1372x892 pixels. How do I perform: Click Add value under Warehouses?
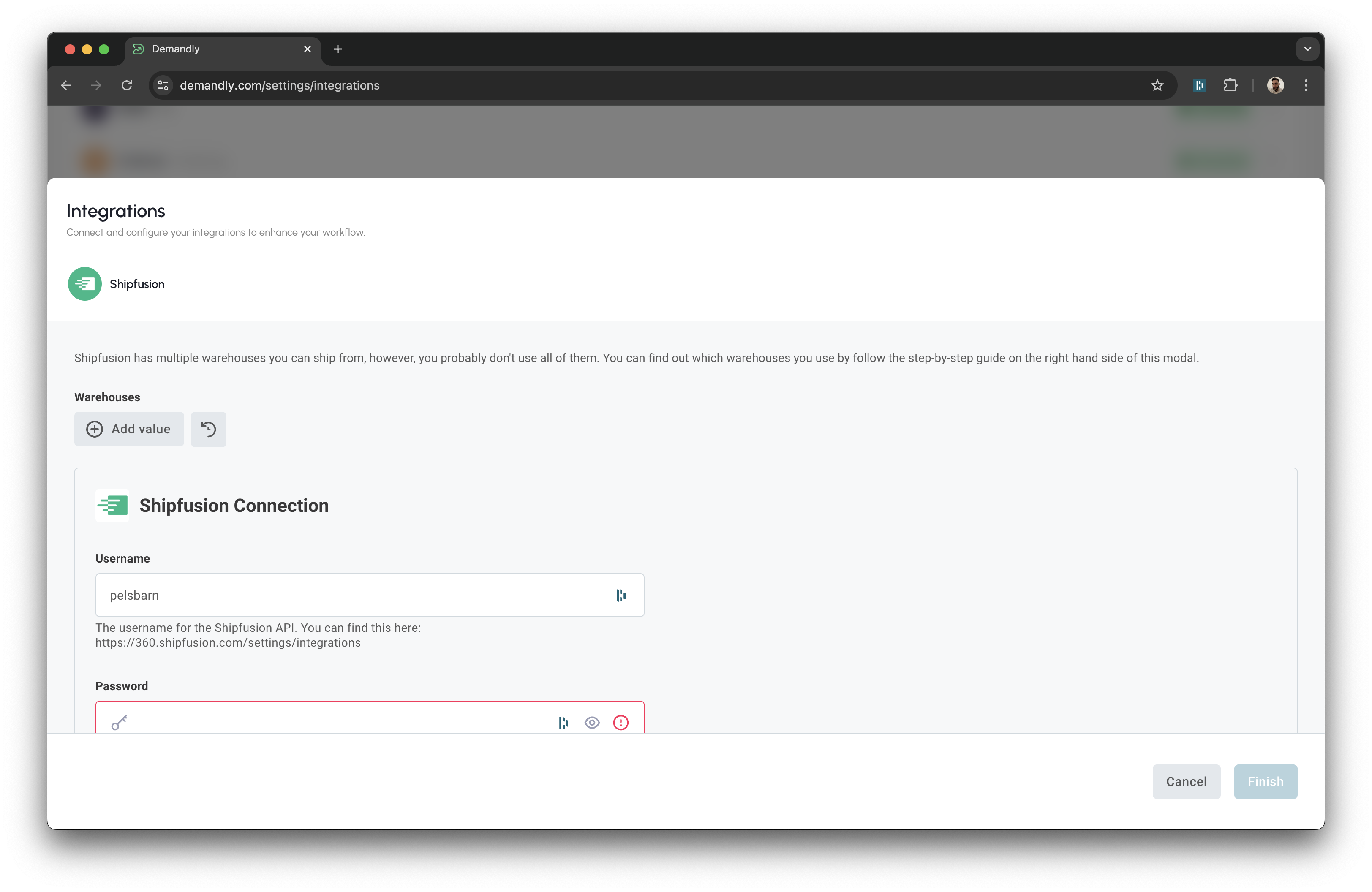128,429
